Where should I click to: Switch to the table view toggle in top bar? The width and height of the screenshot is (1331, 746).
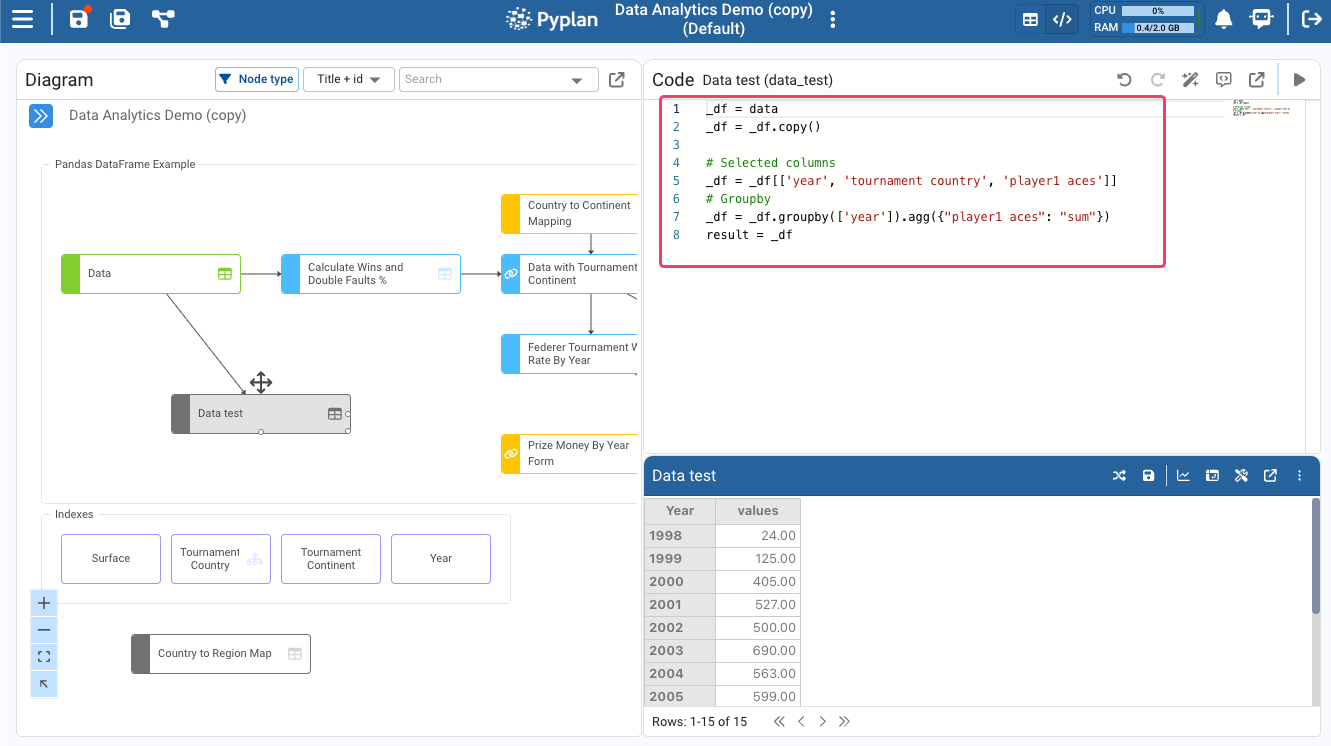pos(1030,19)
